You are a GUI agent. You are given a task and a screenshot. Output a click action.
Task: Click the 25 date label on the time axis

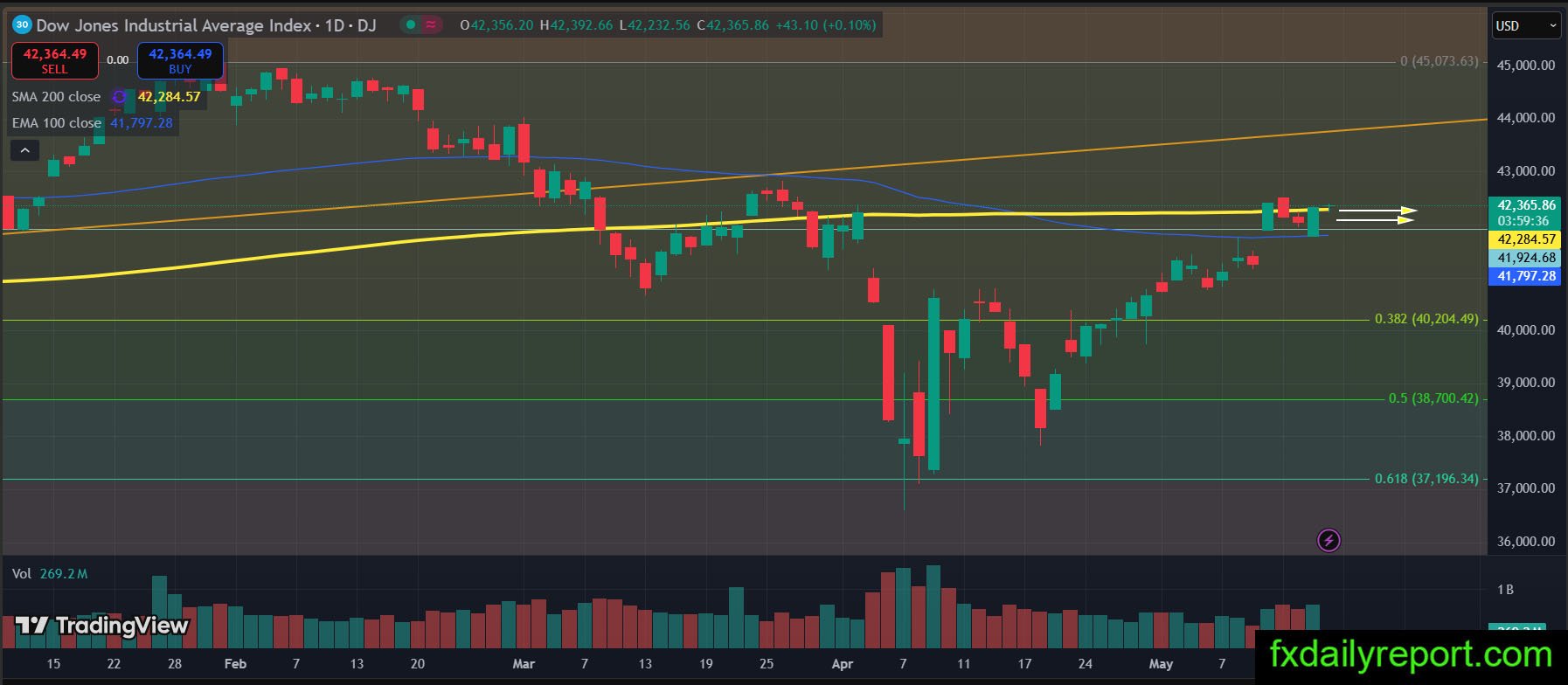click(767, 664)
